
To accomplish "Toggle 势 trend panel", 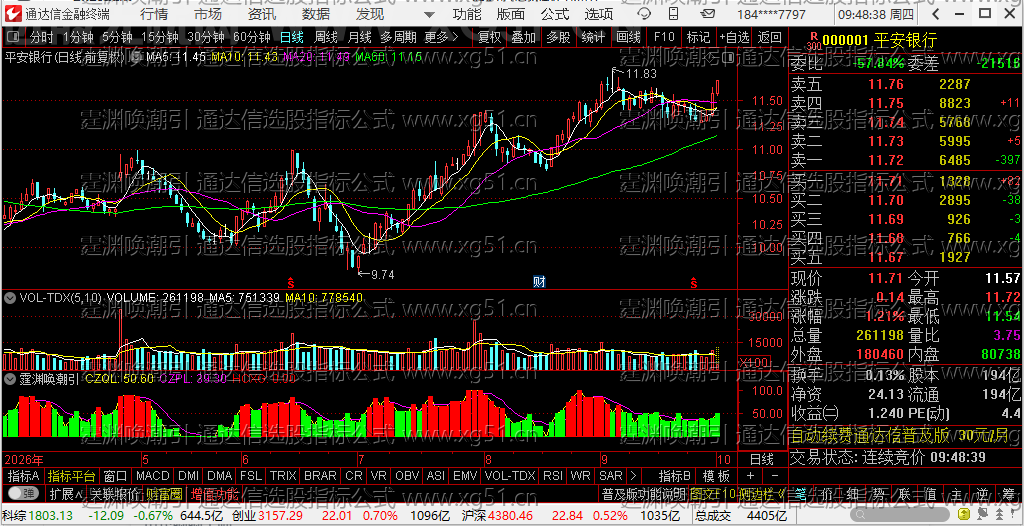I will coord(878,493).
